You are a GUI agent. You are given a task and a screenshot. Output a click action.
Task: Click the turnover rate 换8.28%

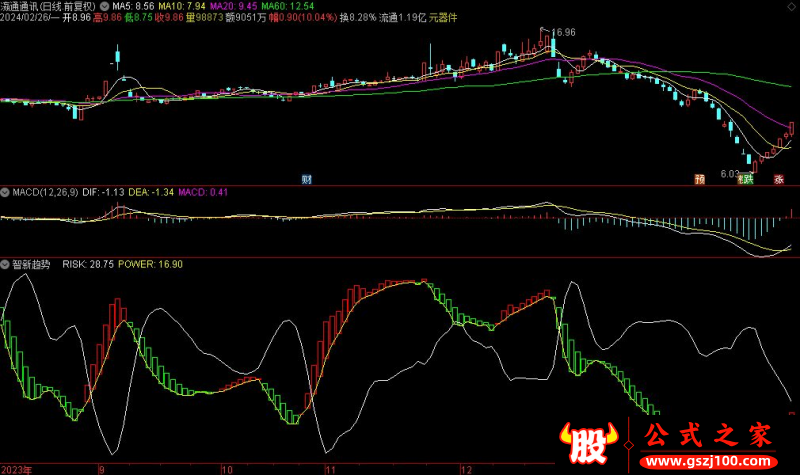point(358,17)
